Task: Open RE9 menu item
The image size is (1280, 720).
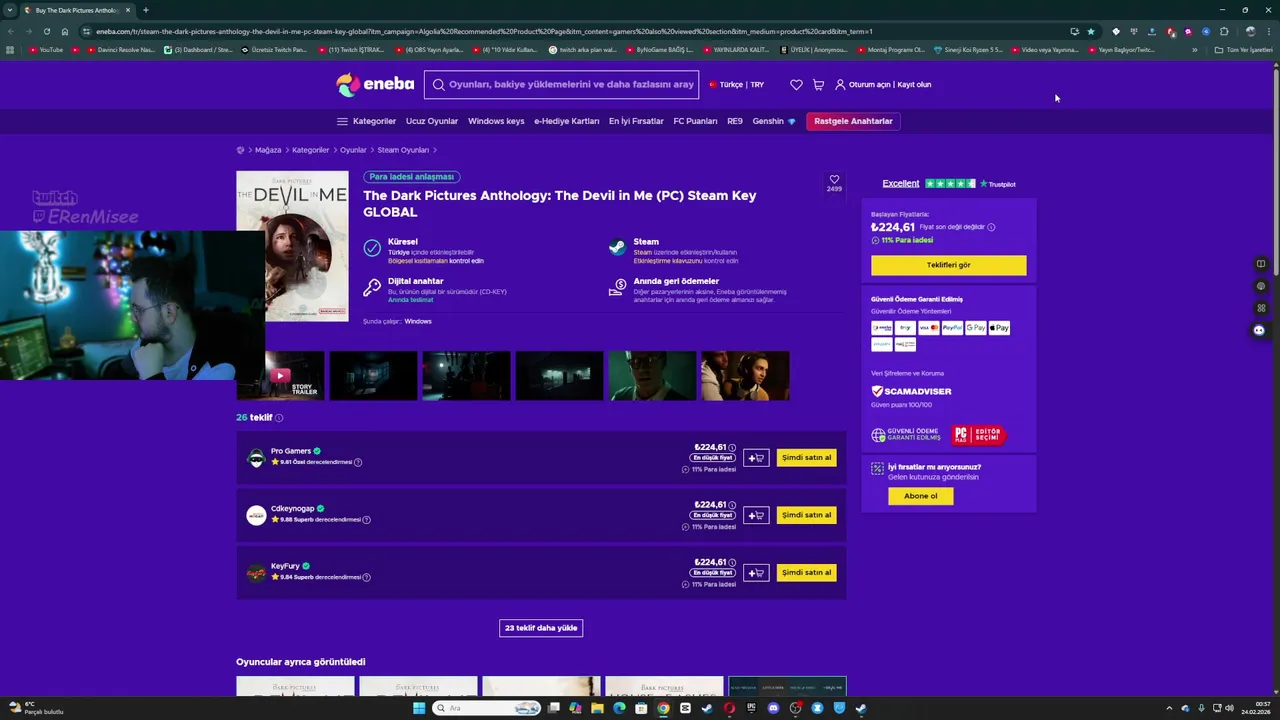Action: click(735, 121)
